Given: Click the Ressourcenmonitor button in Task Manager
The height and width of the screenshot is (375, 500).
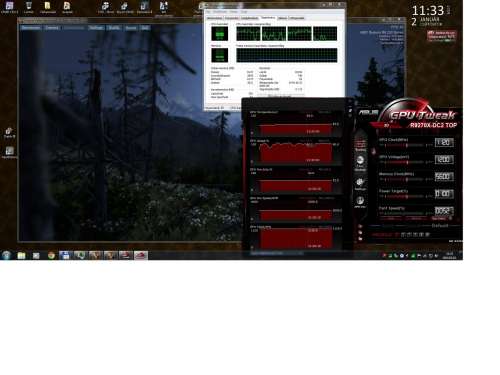Looking at the screenshot, I should point(280,96).
